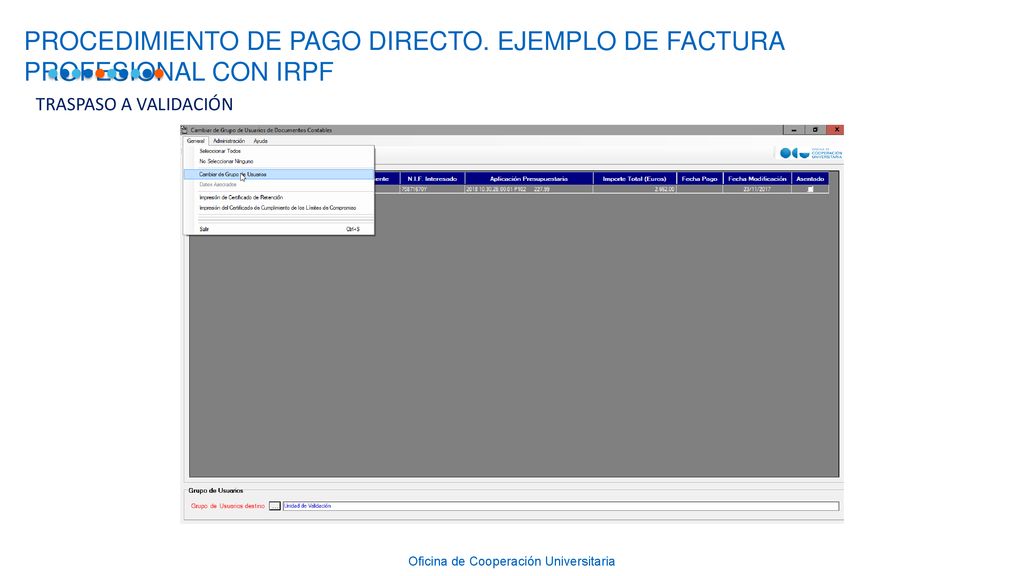
Task: Open the Administración menu
Action: pyautogui.click(x=229, y=141)
